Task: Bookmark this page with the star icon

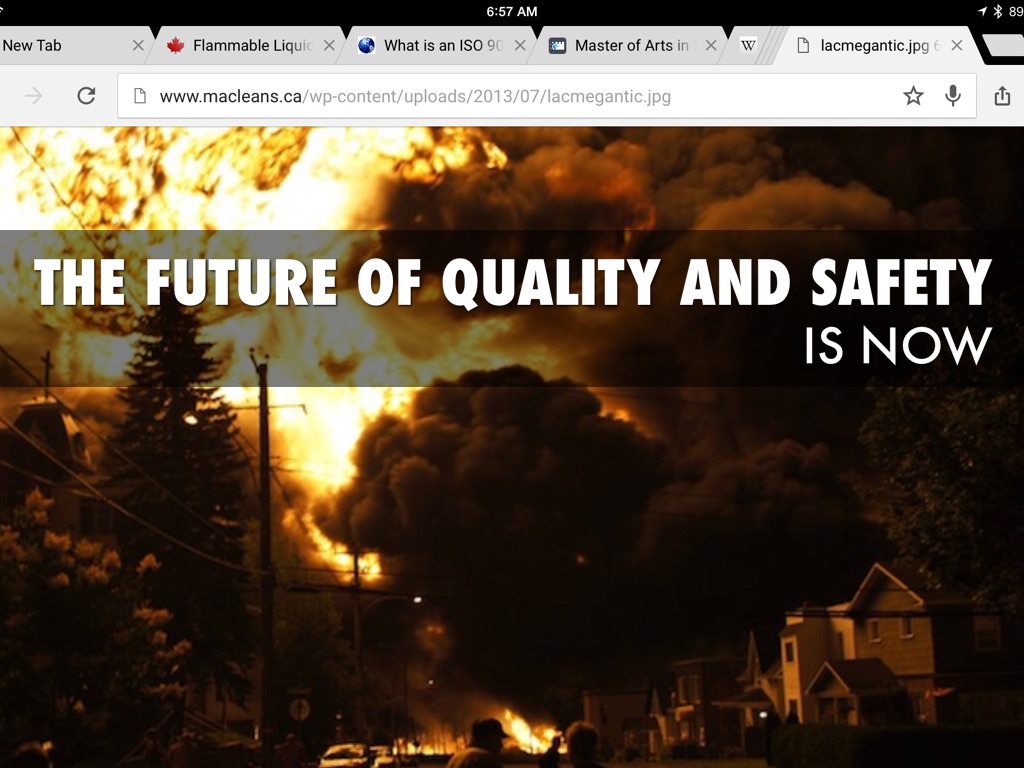Action: (x=913, y=96)
